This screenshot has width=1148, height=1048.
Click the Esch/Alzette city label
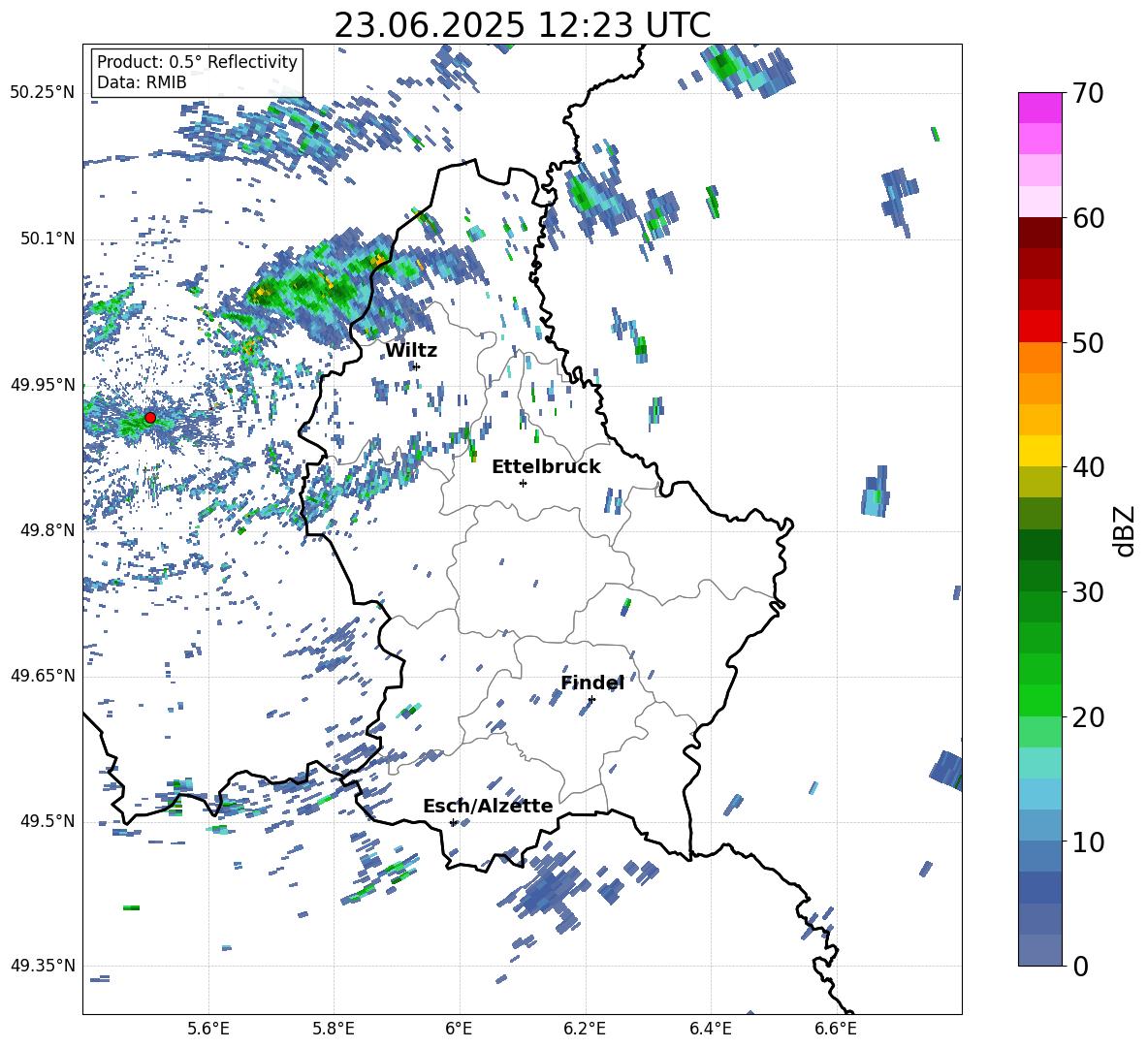(488, 806)
